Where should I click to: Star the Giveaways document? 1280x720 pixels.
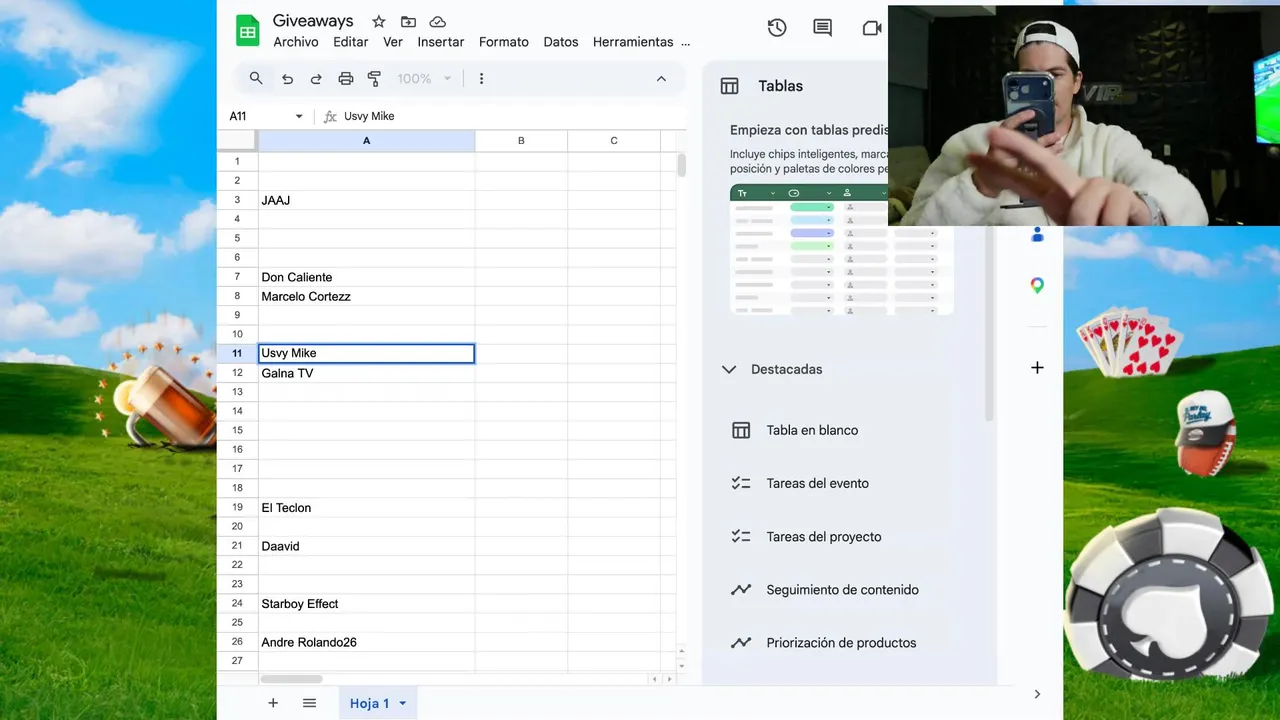(378, 22)
